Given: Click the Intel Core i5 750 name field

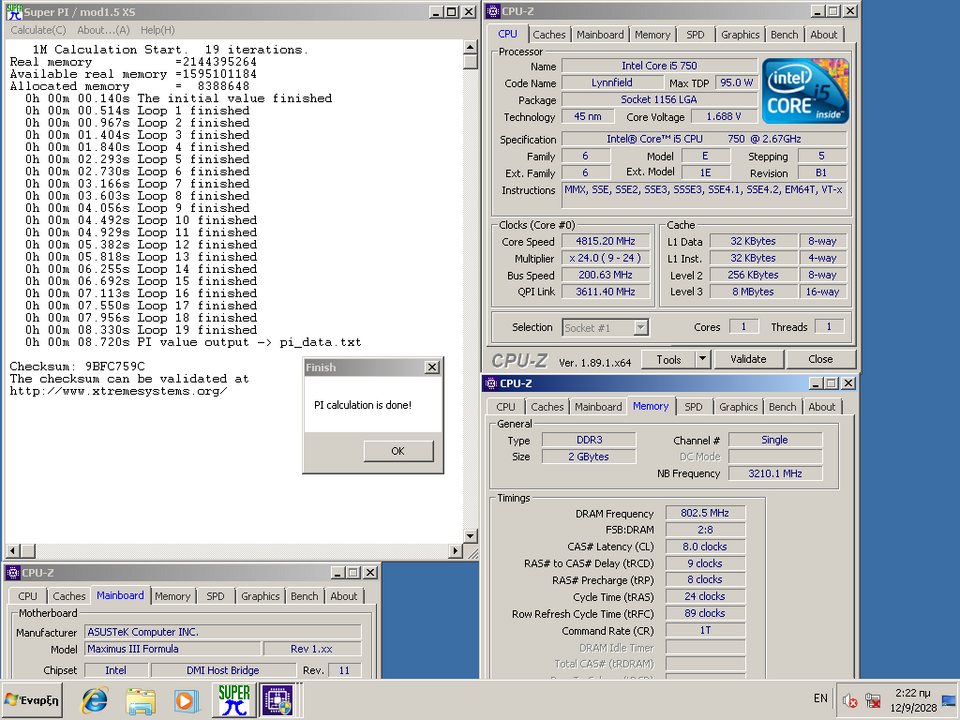Looking at the screenshot, I should [659, 66].
